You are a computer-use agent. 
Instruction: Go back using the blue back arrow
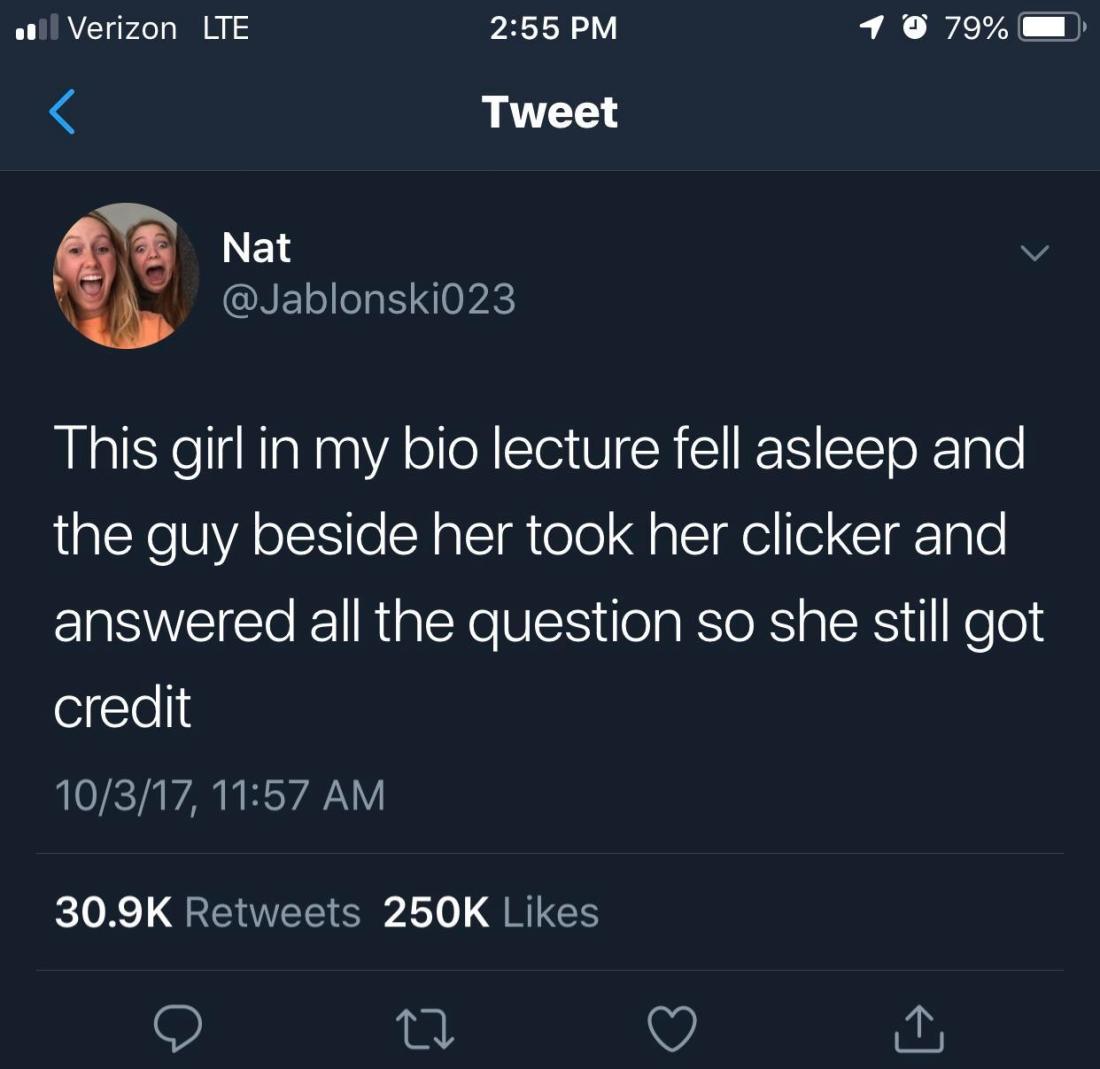[x=62, y=112]
